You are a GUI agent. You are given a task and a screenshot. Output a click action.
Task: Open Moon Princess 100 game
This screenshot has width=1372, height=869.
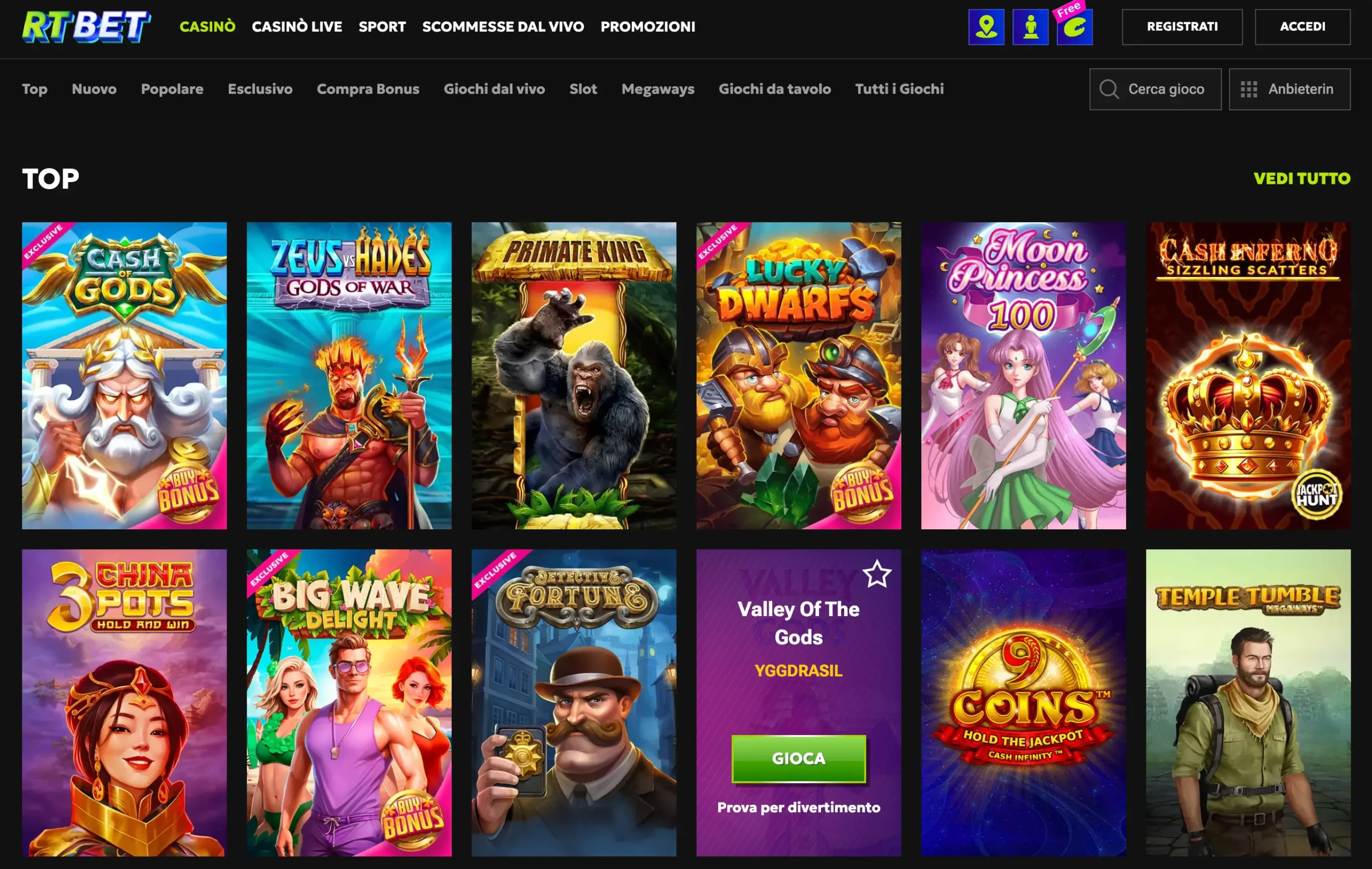tap(1023, 375)
